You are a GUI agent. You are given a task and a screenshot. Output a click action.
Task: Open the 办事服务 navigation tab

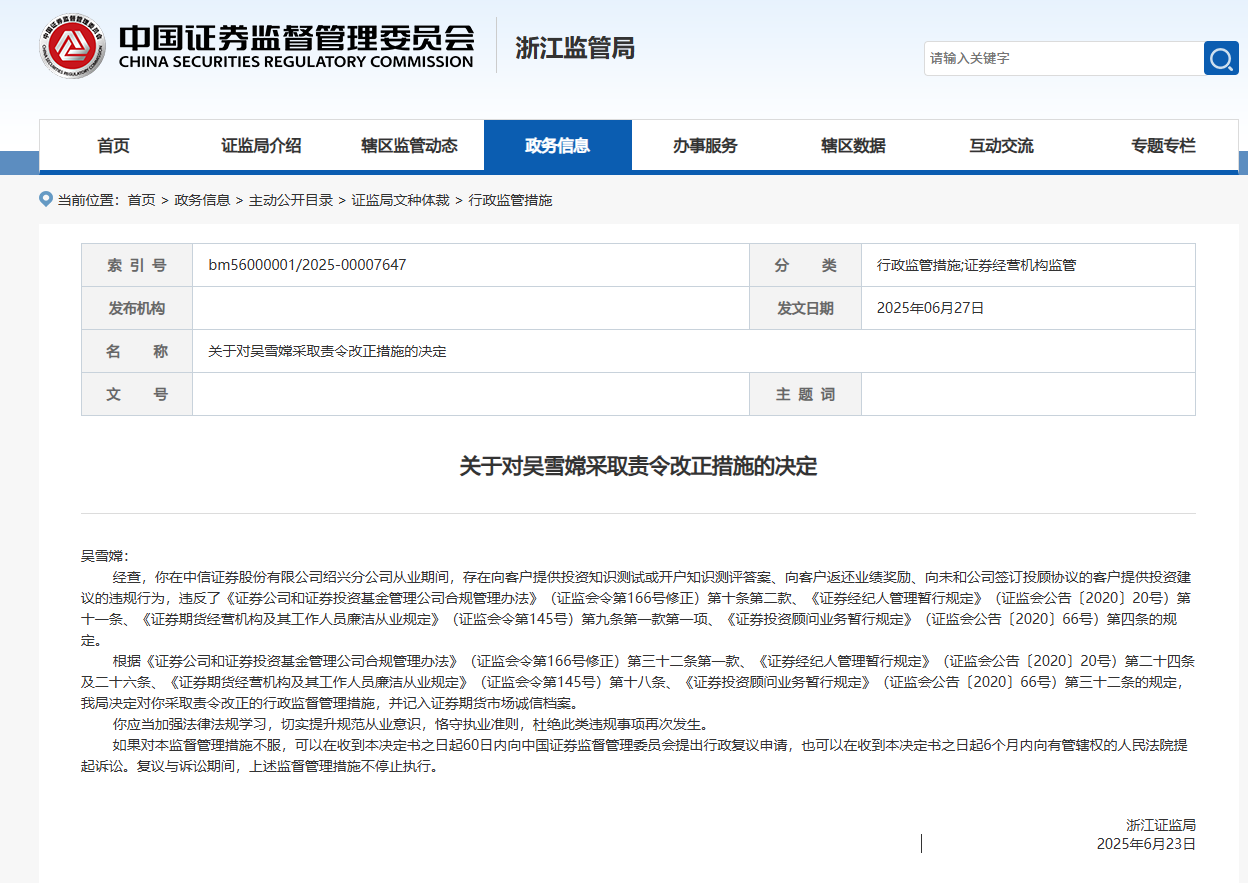click(x=705, y=146)
